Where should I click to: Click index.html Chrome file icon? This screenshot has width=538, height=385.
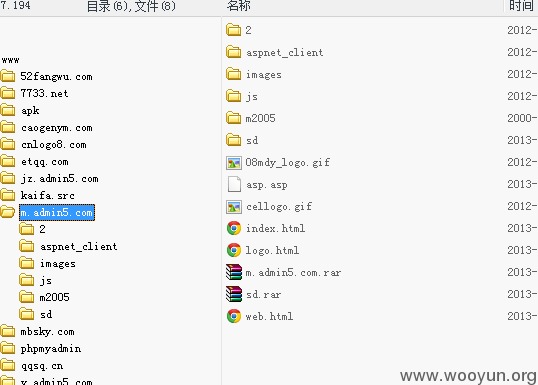point(234,228)
